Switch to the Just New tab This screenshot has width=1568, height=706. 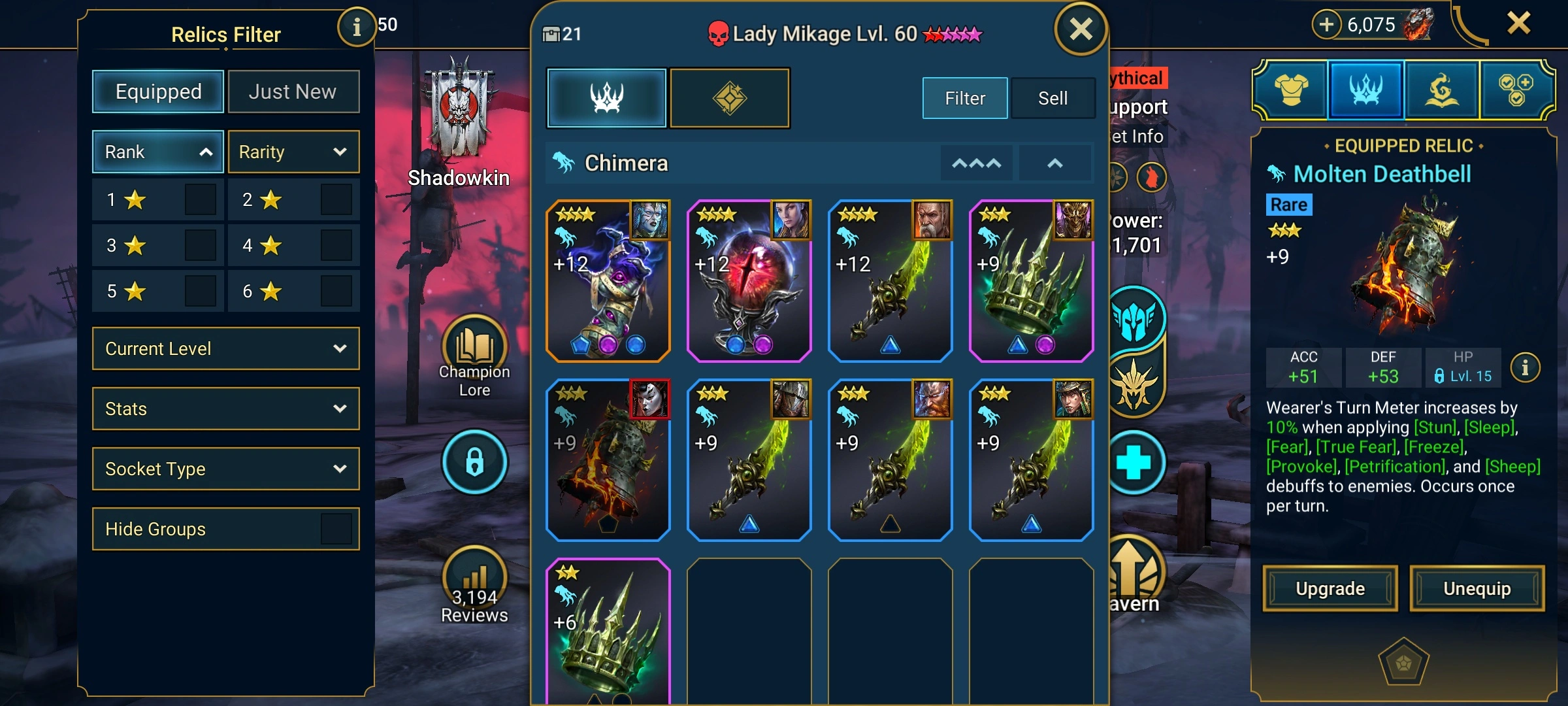pyautogui.click(x=293, y=92)
